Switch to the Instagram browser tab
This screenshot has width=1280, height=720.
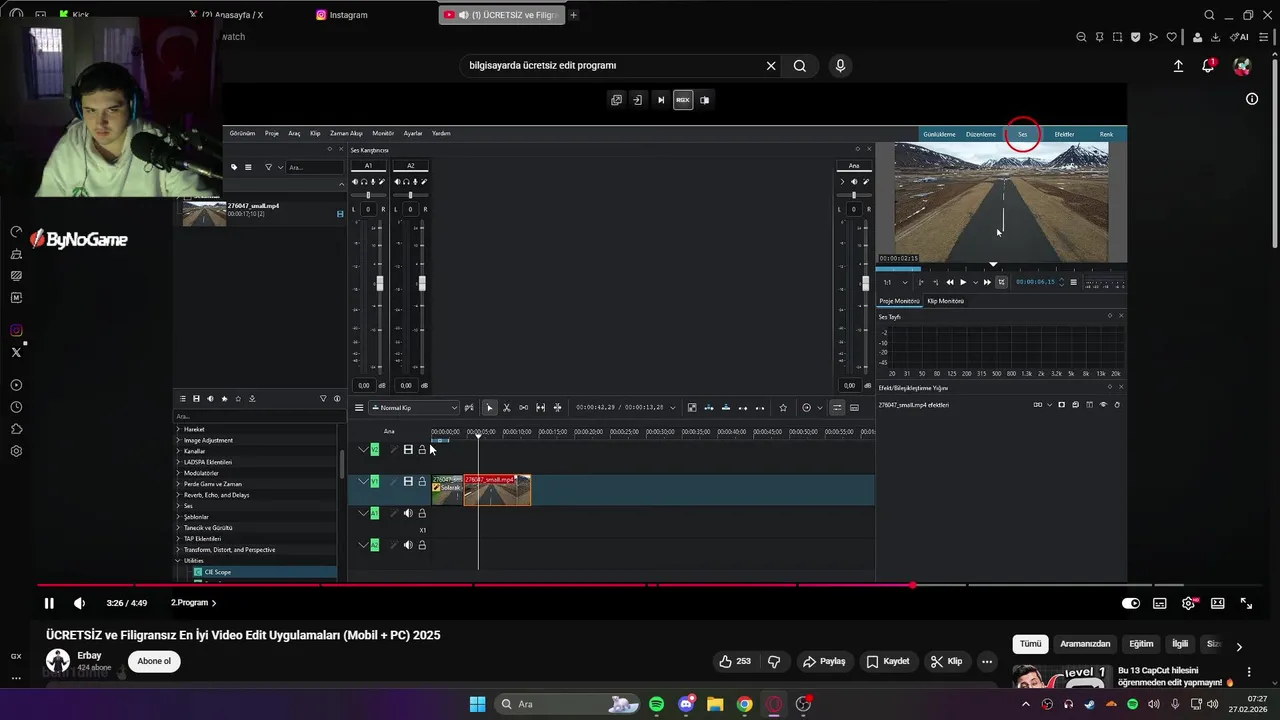349,15
